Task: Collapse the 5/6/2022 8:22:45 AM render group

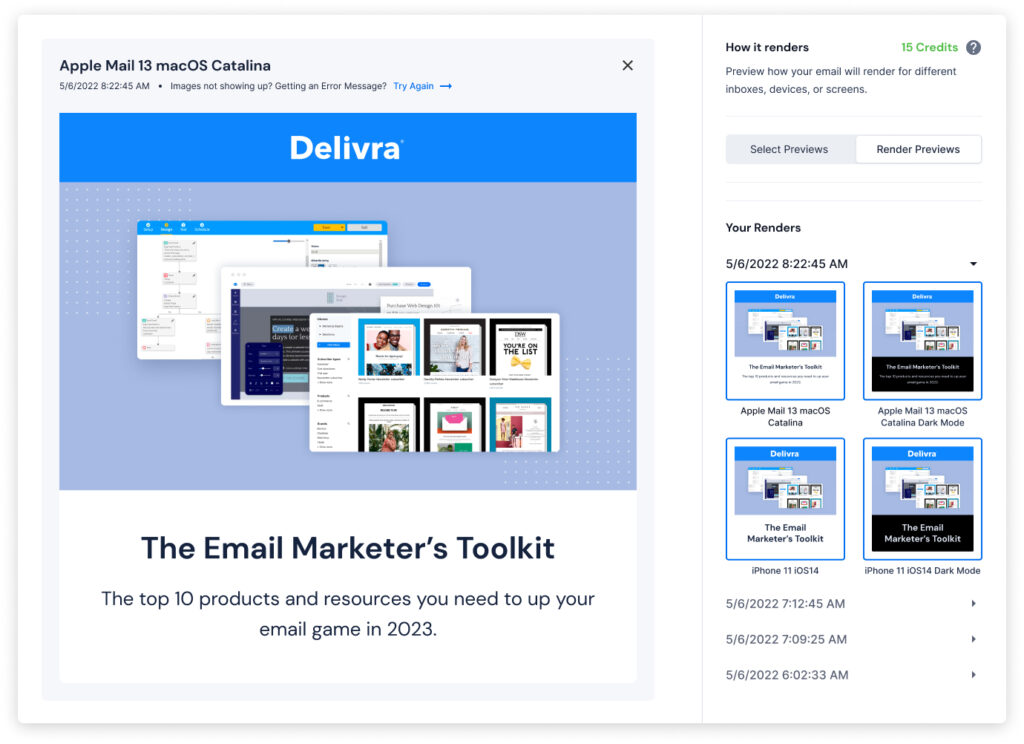Action: [973, 264]
